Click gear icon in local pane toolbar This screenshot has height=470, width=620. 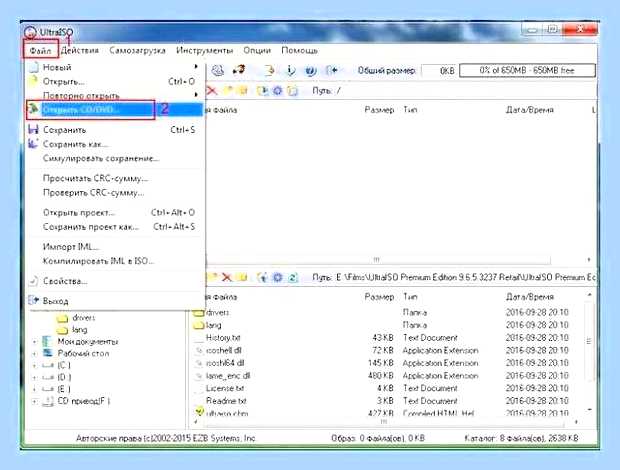point(278,277)
